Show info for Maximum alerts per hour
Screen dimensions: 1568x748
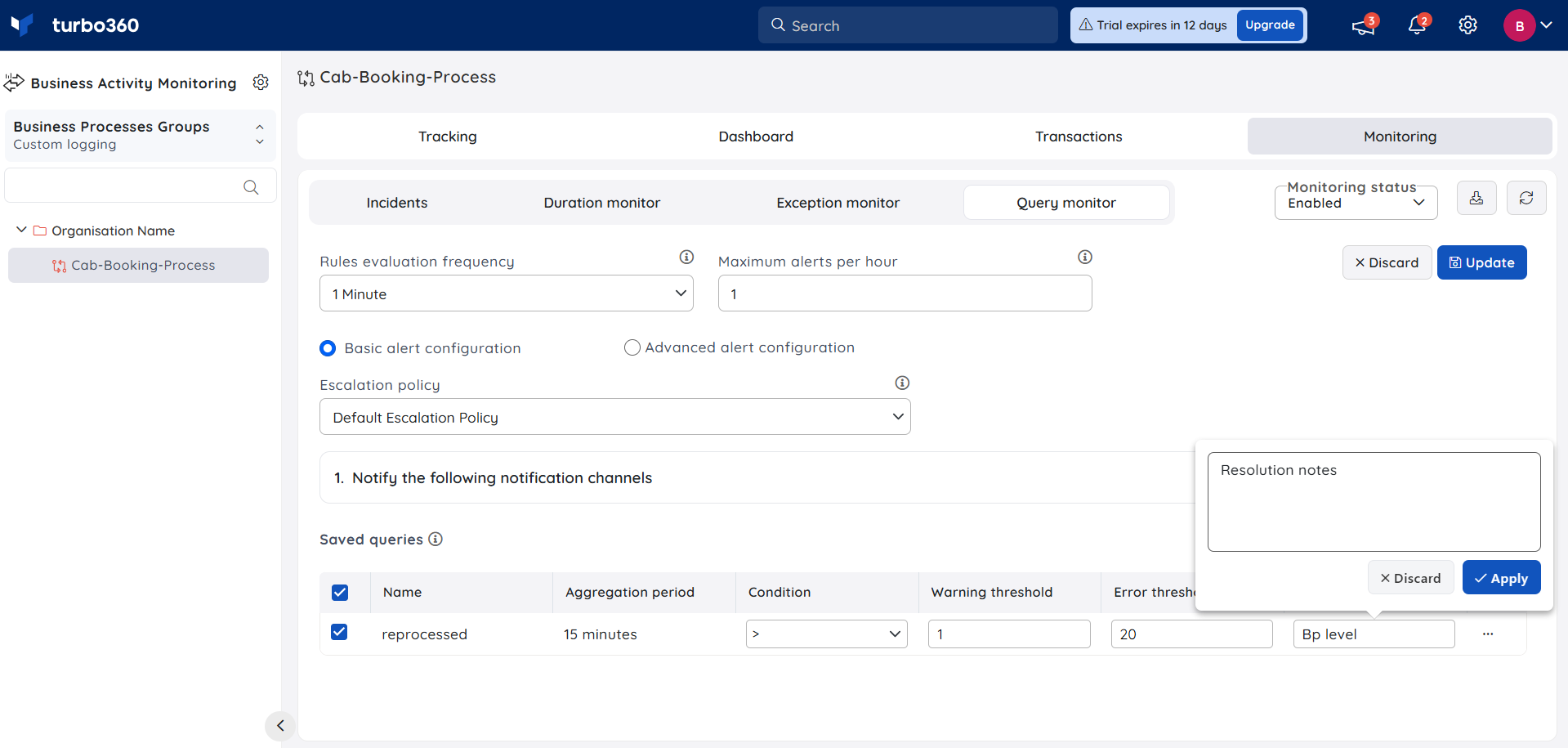point(1085,258)
